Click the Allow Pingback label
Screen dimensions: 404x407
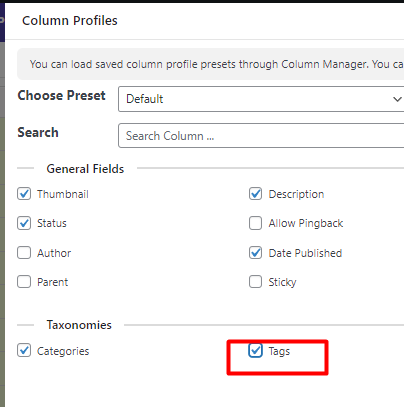tap(306, 223)
